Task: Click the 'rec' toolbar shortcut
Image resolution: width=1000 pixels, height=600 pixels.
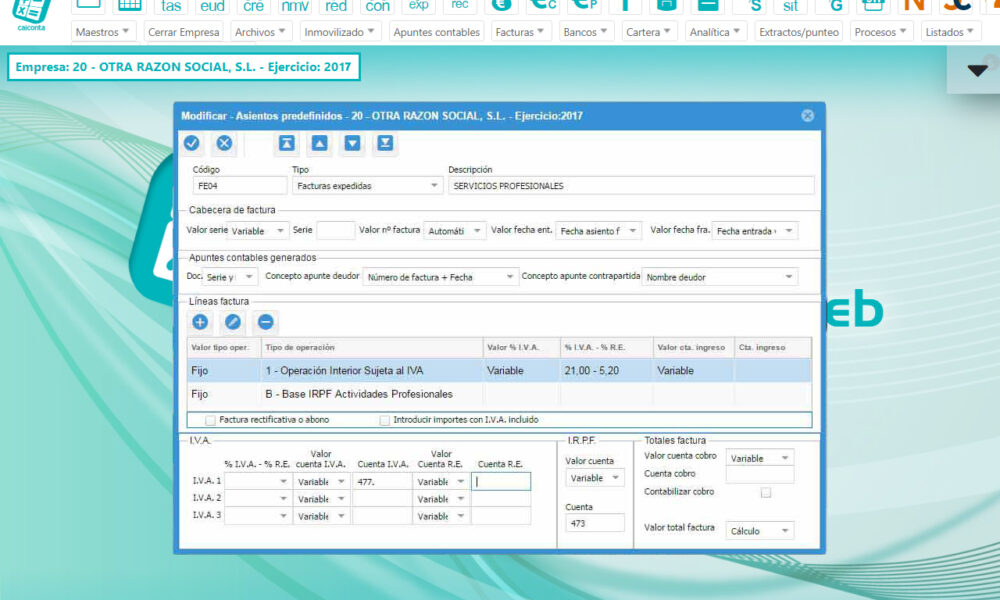Action: [x=460, y=6]
